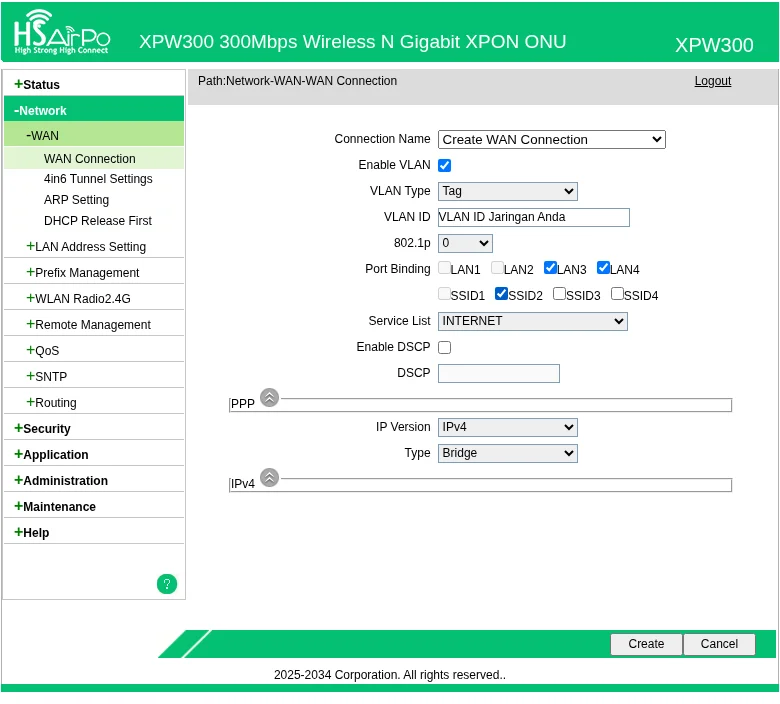This screenshot has height=704, width=780.
Task: Click the Create button
Action: (x=646, y=644)
